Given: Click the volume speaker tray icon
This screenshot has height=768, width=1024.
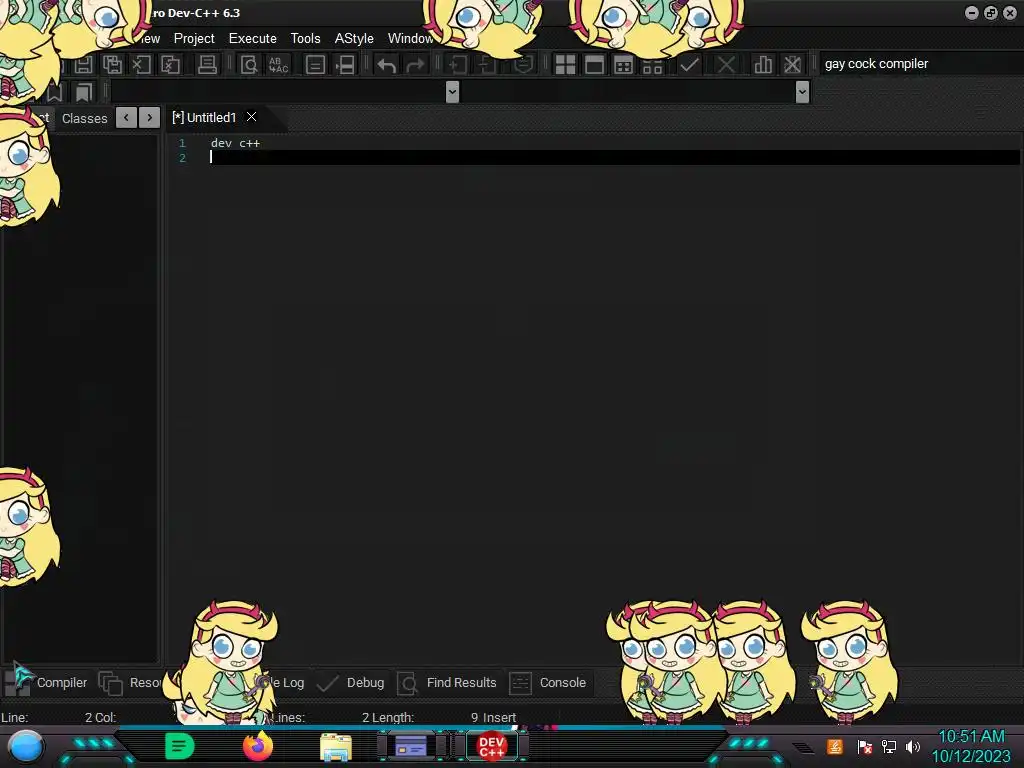Looking at the screenshot, I should (x=912, y=746).
